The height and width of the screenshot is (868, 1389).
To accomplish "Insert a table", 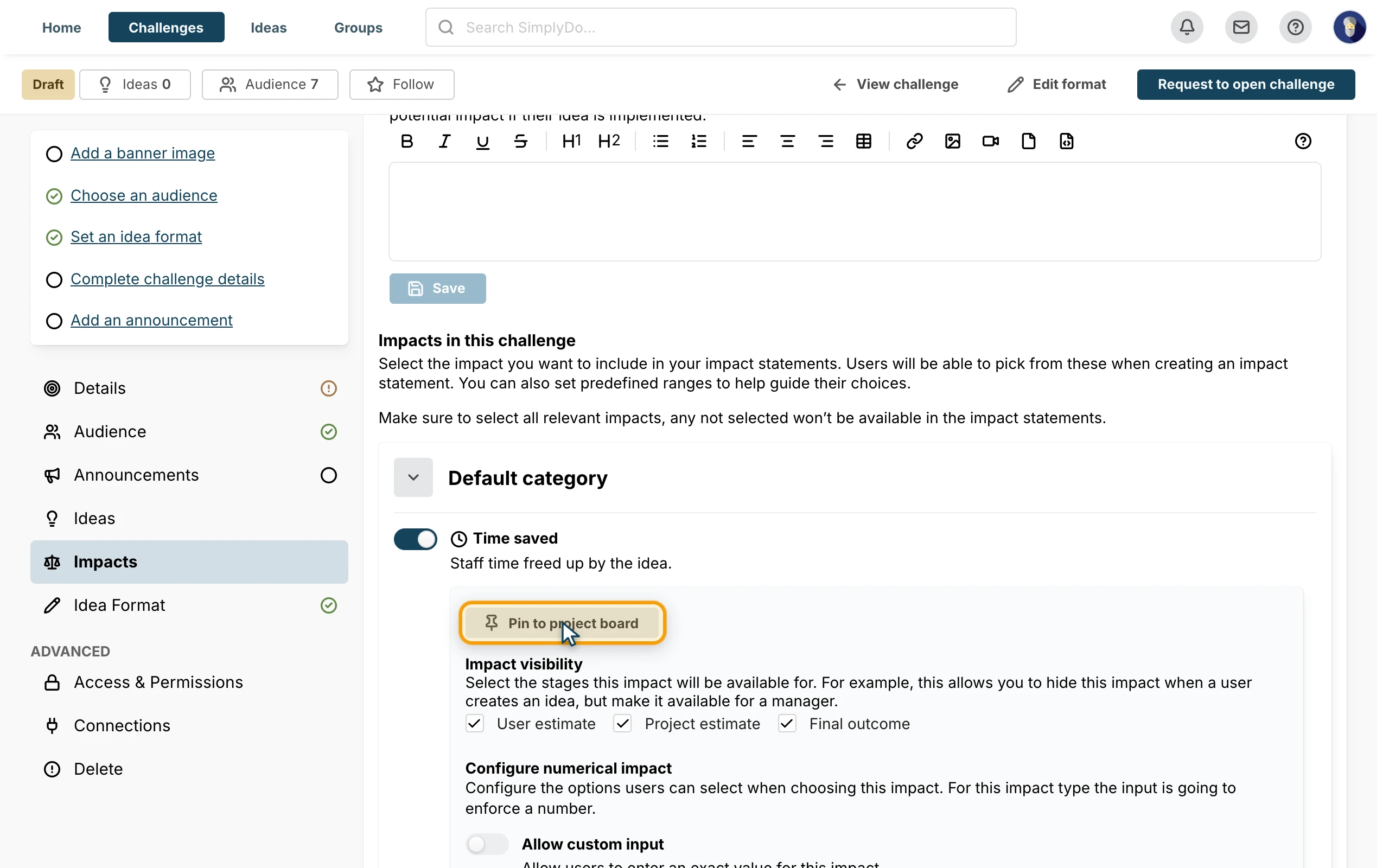I will (864, 141).
